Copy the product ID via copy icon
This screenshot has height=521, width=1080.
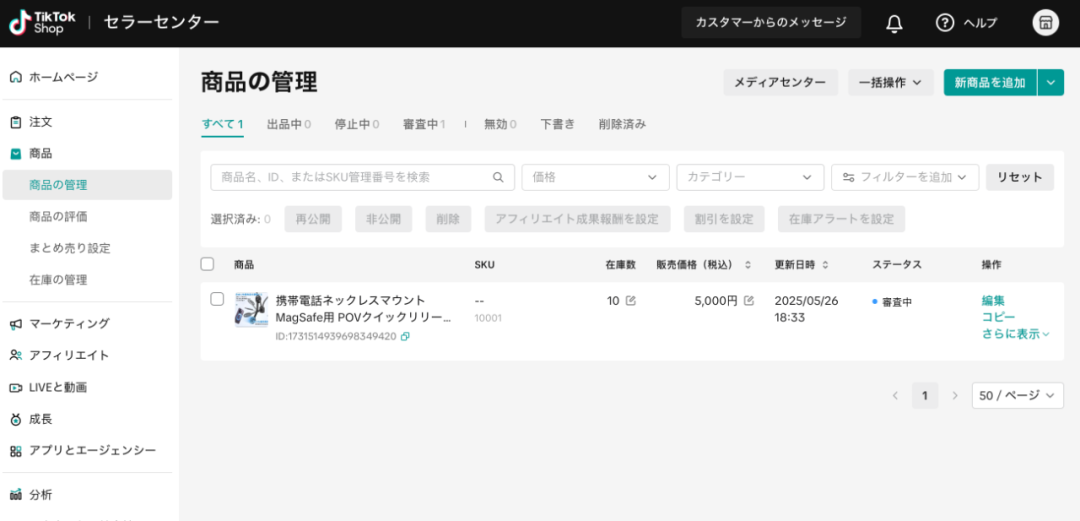[405, 336]
